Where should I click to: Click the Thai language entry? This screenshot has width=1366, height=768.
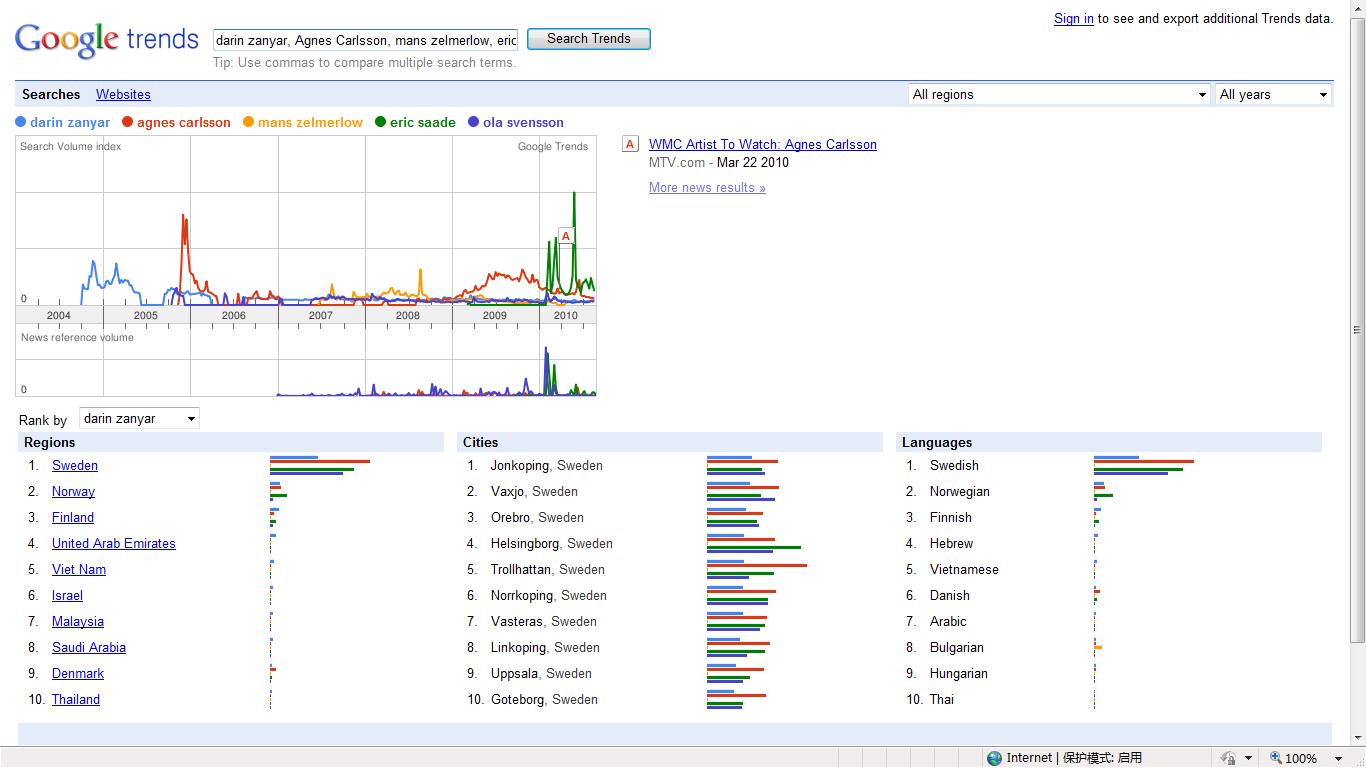[x=942, y=699]
